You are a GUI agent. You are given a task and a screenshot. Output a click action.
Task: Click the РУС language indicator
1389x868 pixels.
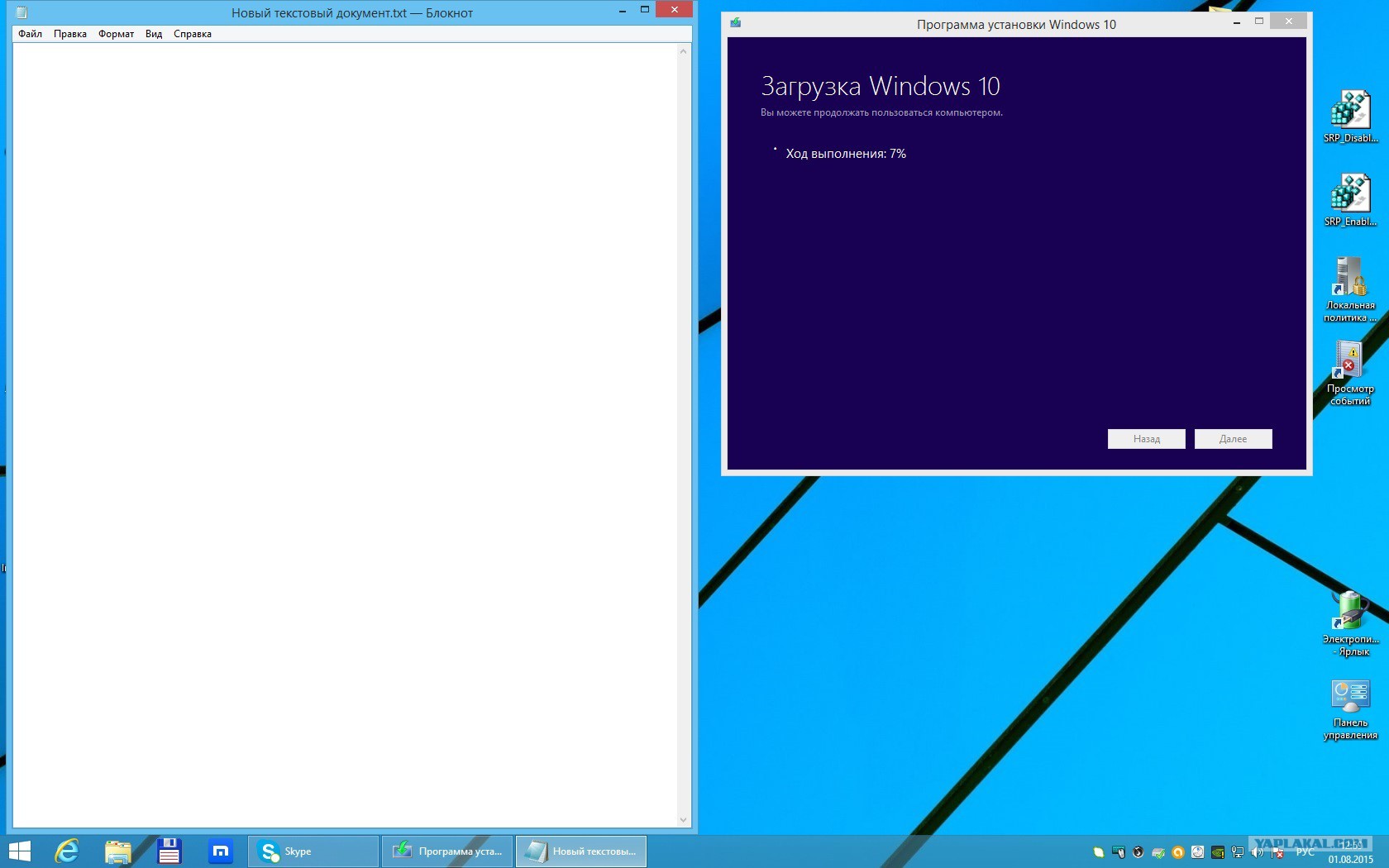tap(1305, 852)
